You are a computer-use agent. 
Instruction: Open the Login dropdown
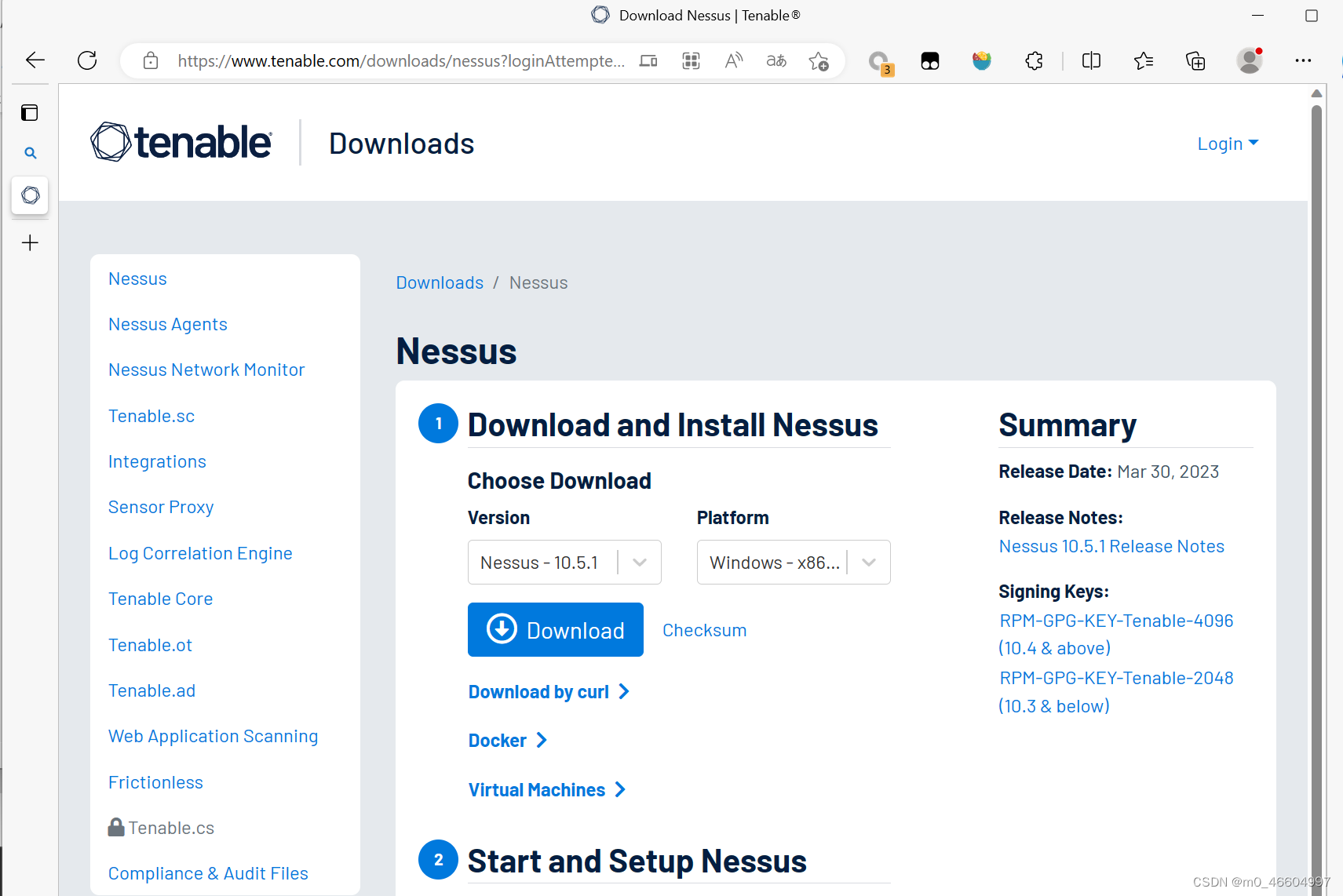pos(1228,144)
